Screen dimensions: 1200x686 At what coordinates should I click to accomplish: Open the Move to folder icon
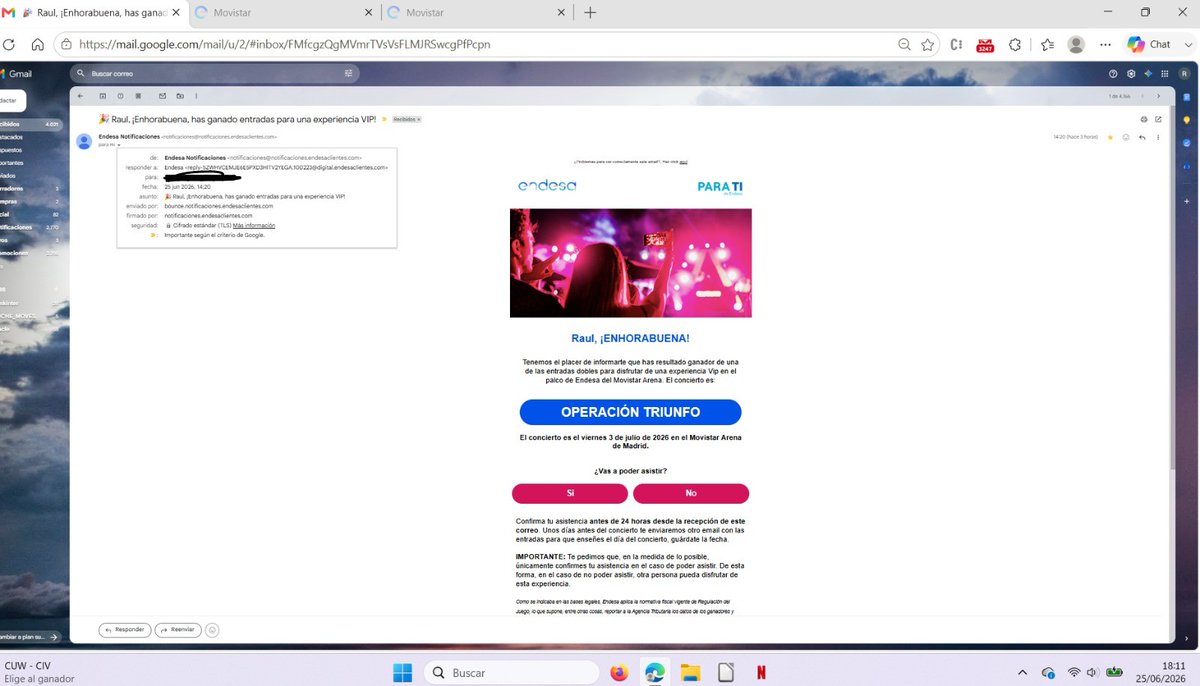(180, 96)
